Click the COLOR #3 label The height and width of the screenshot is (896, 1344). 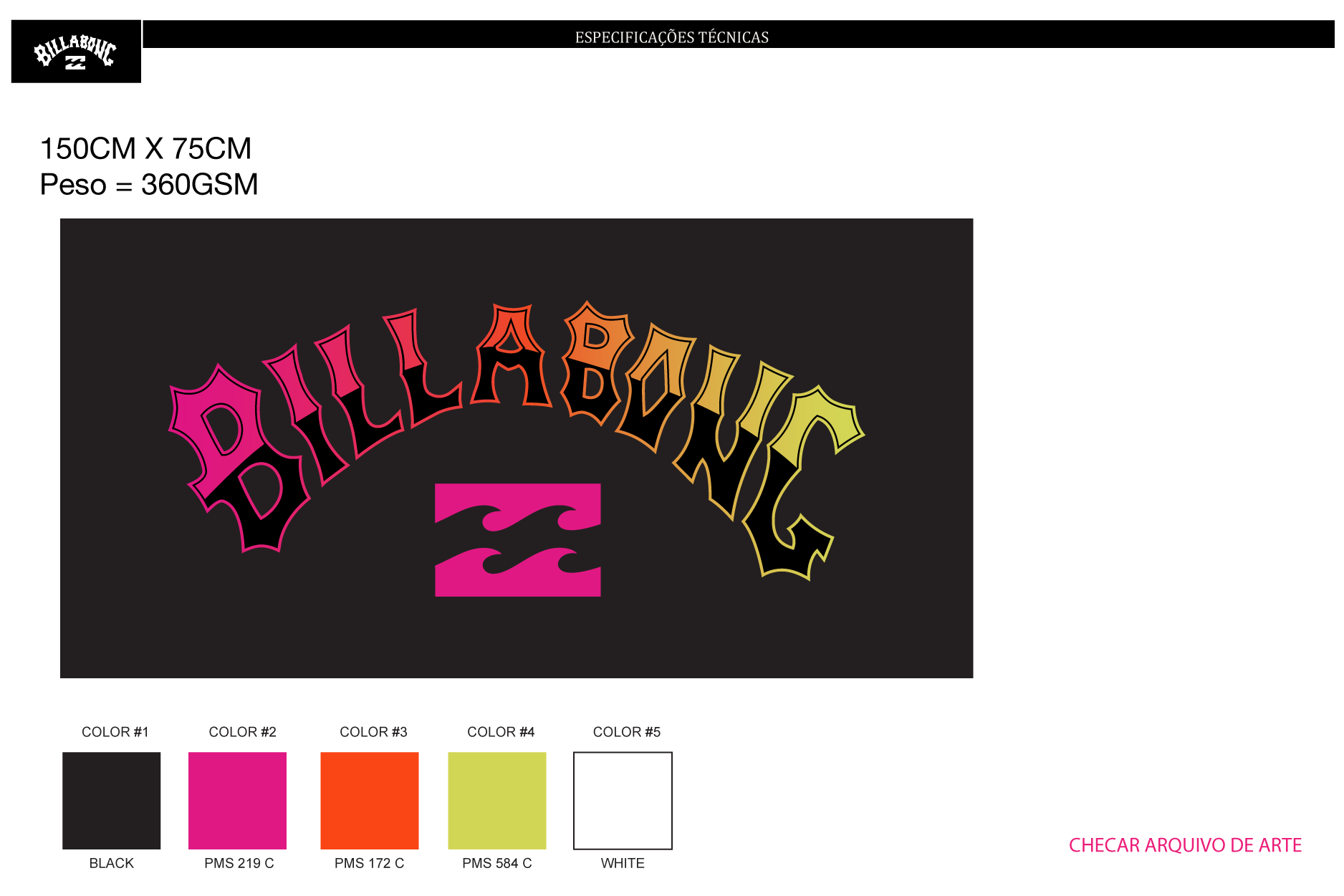pyautogui.click(x=373, y=732)
